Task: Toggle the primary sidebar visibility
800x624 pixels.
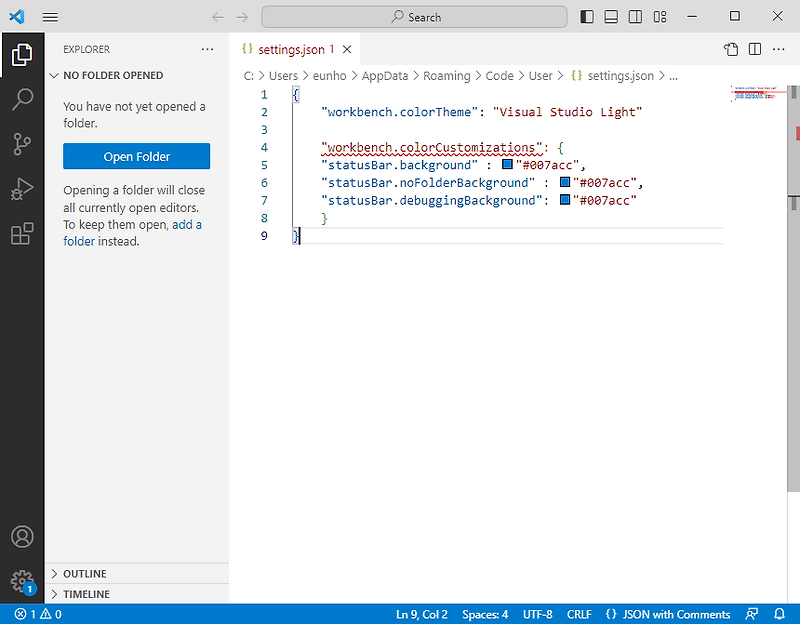Action: point(585,16)
